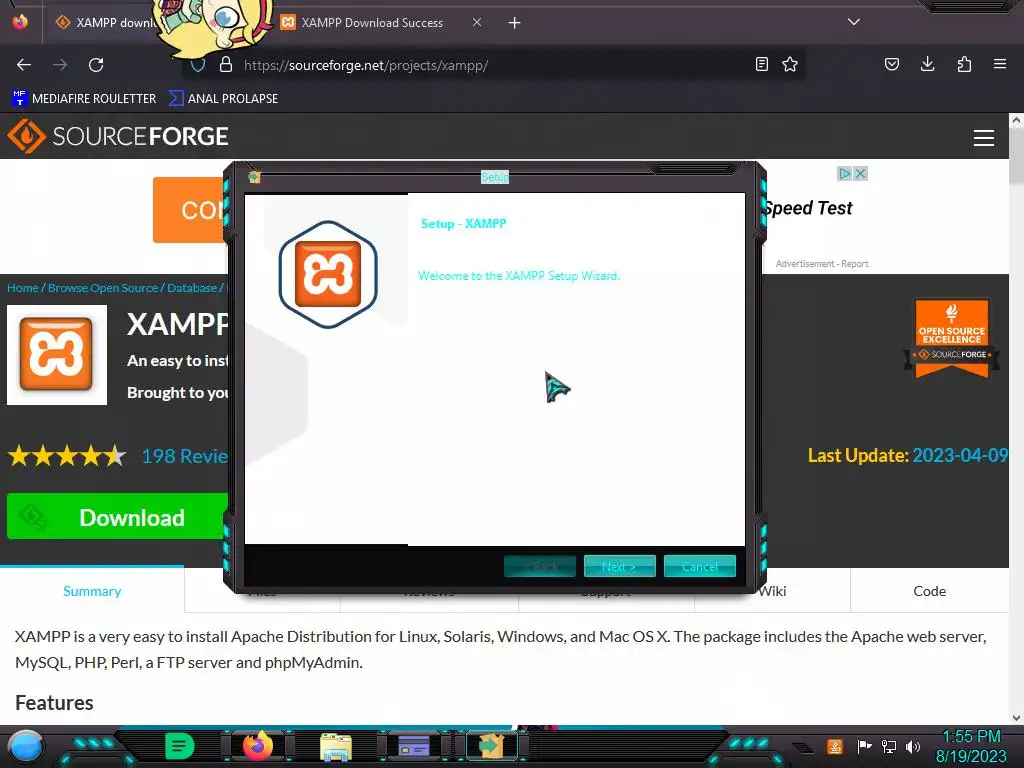Select the Summary tab
1024x768 pixels.
click(x=92, y=591)
